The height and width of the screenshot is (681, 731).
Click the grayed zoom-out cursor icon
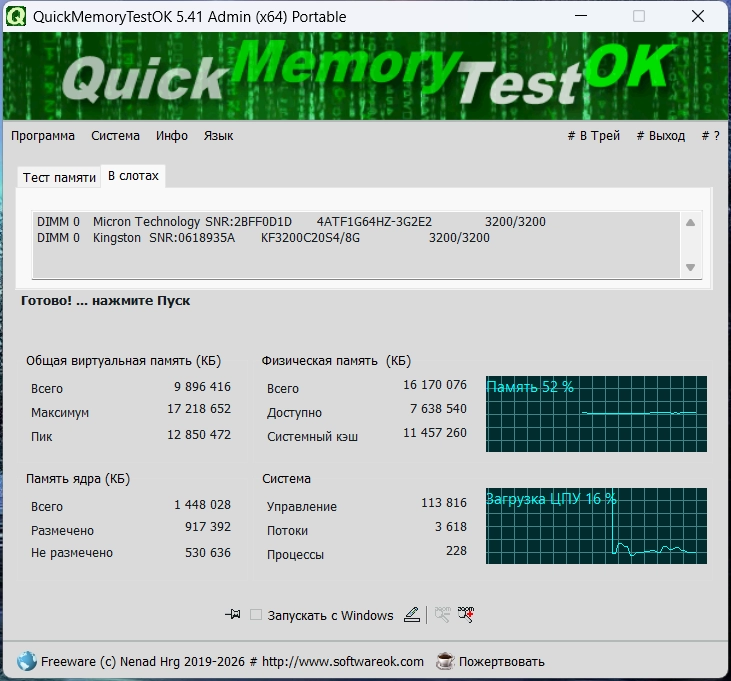pos(442,614)
